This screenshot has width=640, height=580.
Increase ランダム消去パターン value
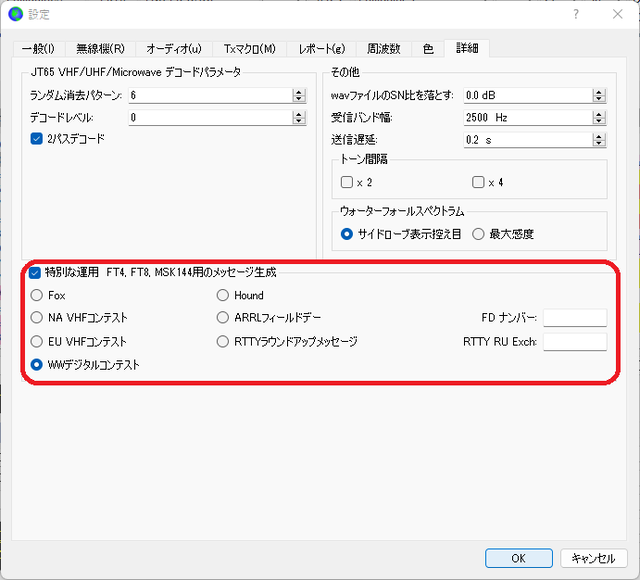(299, 92)
